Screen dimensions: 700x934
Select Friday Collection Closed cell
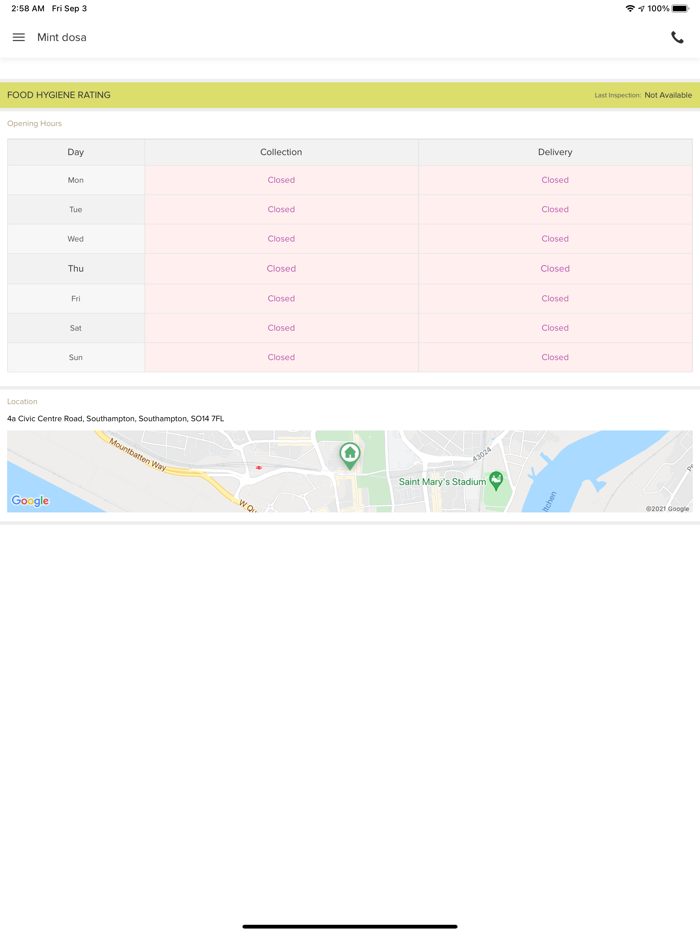281,298
